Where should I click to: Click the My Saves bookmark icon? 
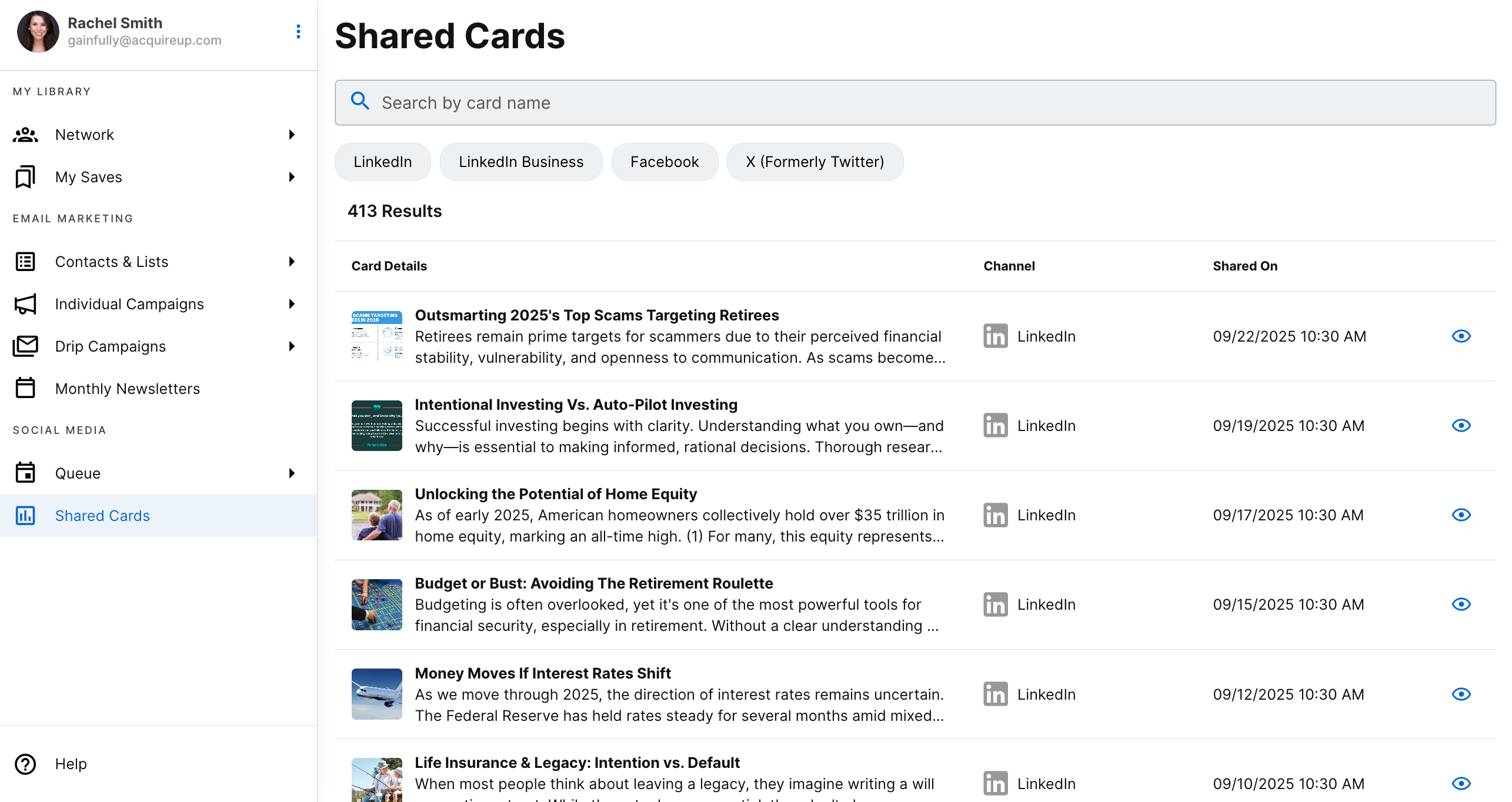[25, 177]
